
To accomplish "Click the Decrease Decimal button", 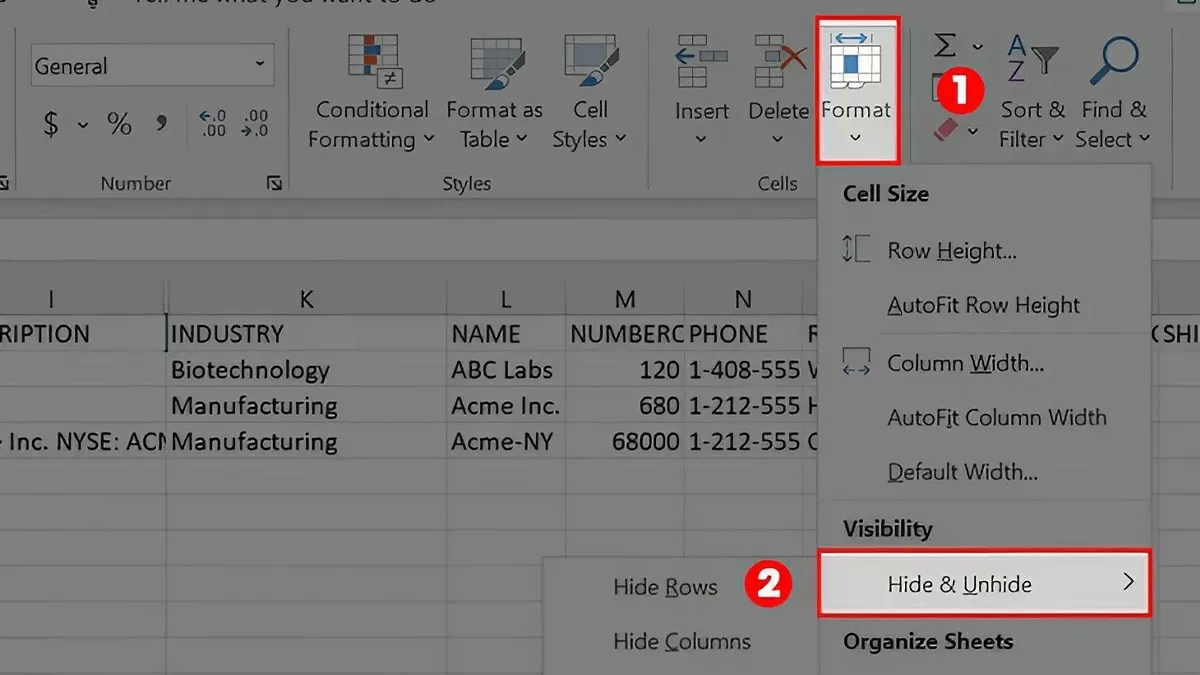I will 255,124.
